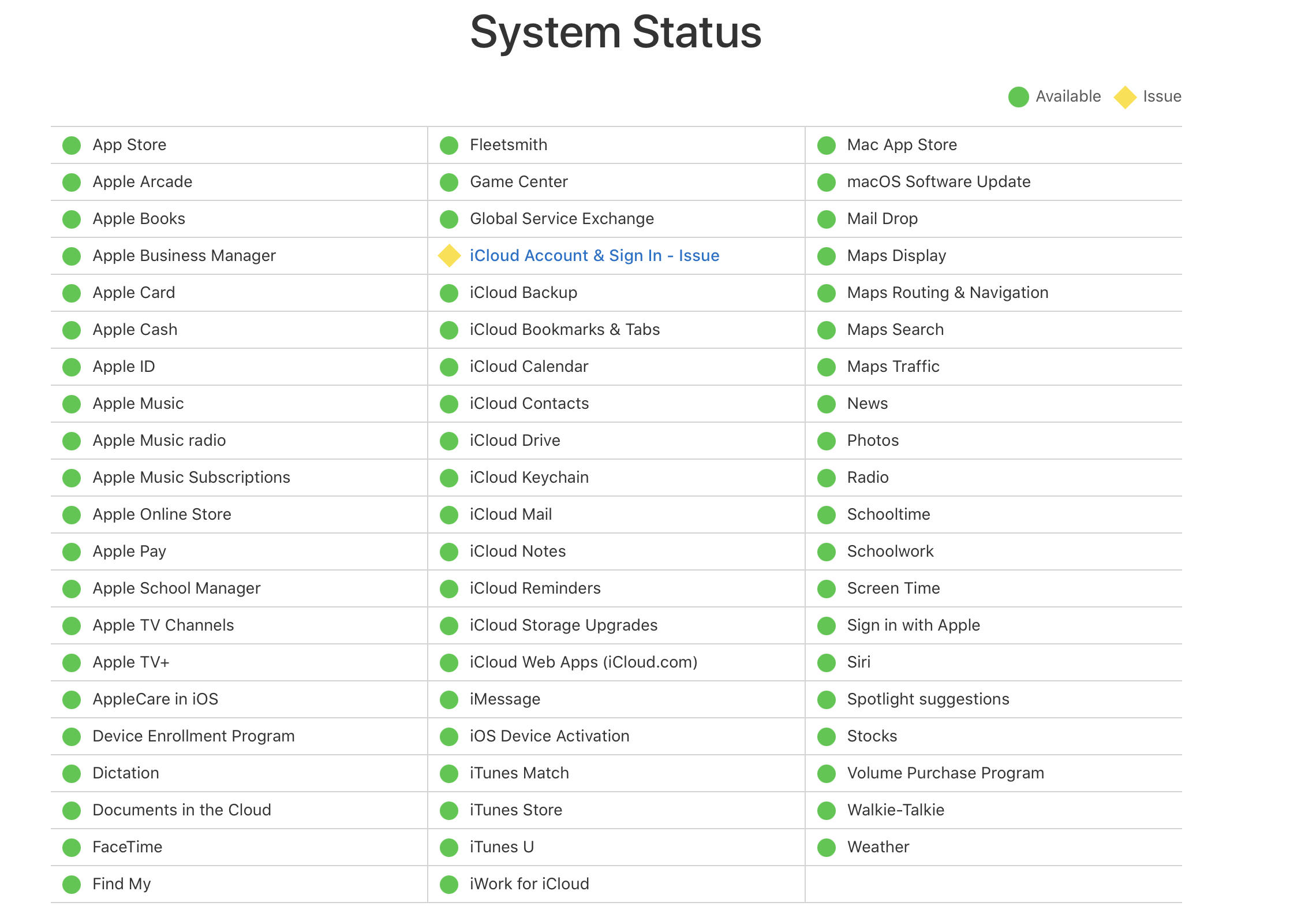Click the green status dot beside Apple Music
Image resolution: width=1316 pixels, height=917 pixels.
click(72, 404)
